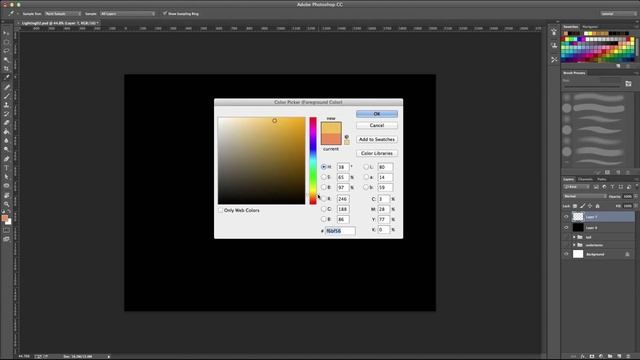Screen dimensions: 640x360
Task: Open the layer filter Kind dropdown
Action: coord(576,187)
